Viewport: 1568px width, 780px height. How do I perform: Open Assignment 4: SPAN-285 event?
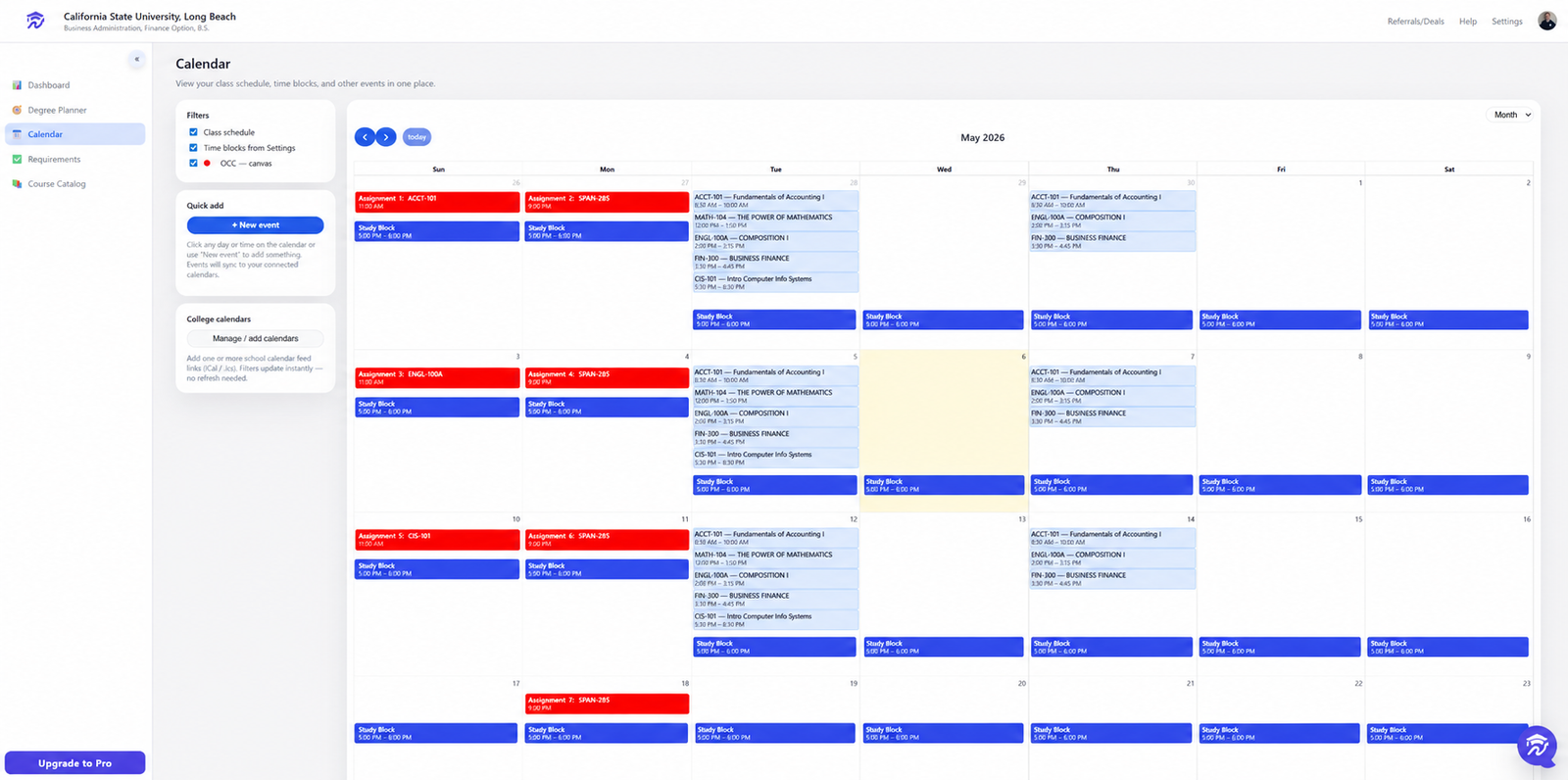click(607, 377)
